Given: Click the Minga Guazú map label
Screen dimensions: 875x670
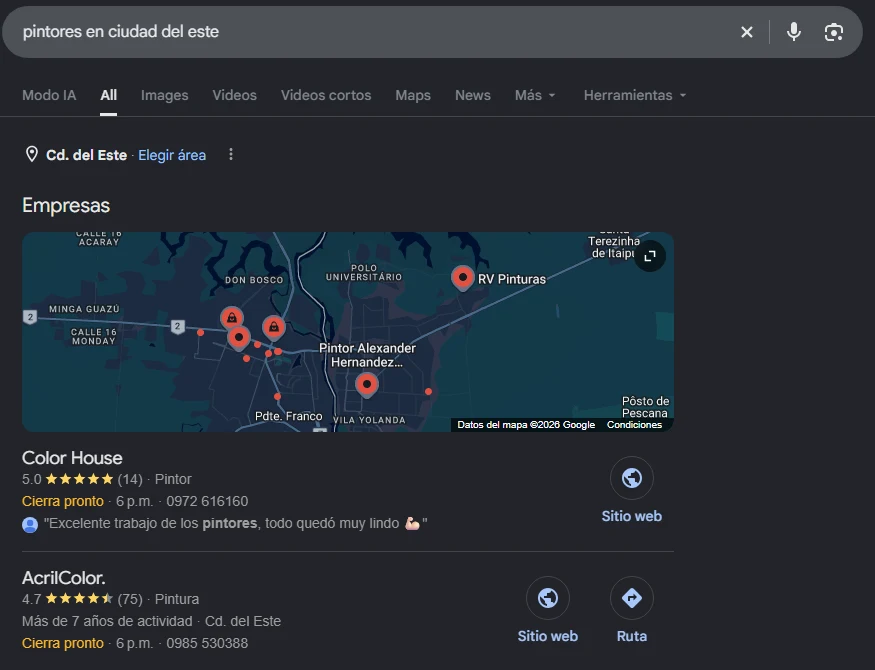Looking at the screenshot, I should (84, 309).
